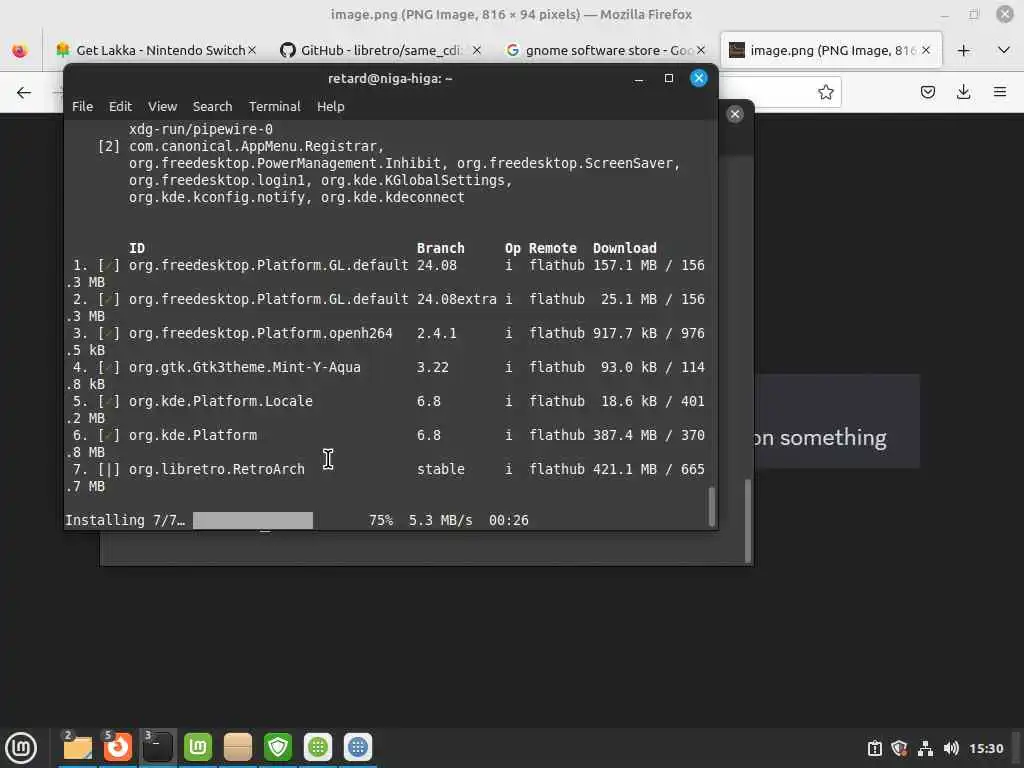Open the Help menu in terminal
Image resolution: width=1024 pixels, height=768 pixels.
[x=330, y=106]
